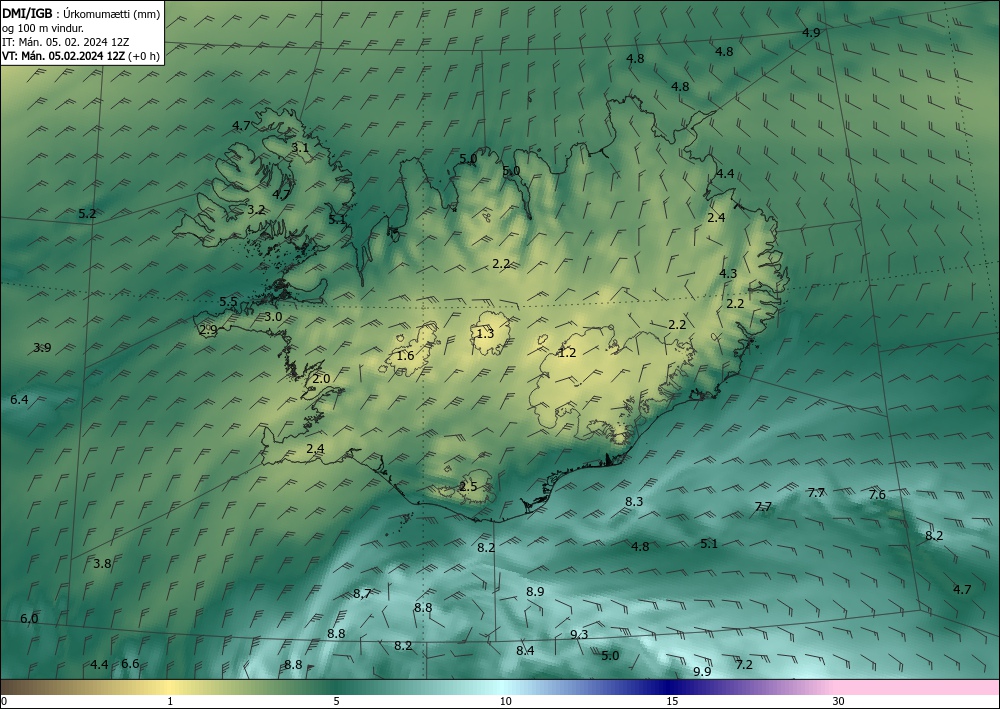
Task: Click the 5.5 value on the map
Action: 228,302
